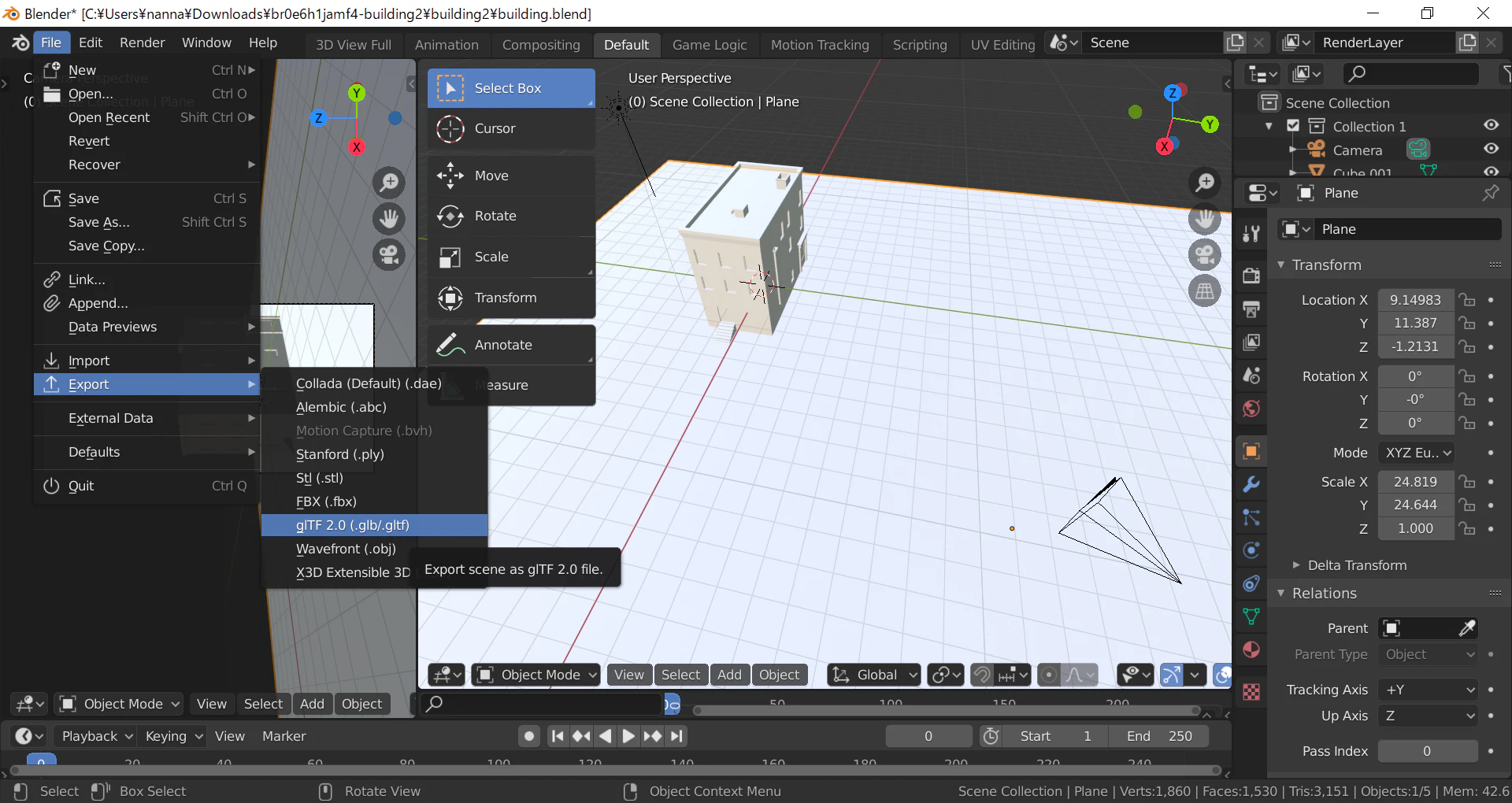Open the World properties tab

(x=1251, y=409)
